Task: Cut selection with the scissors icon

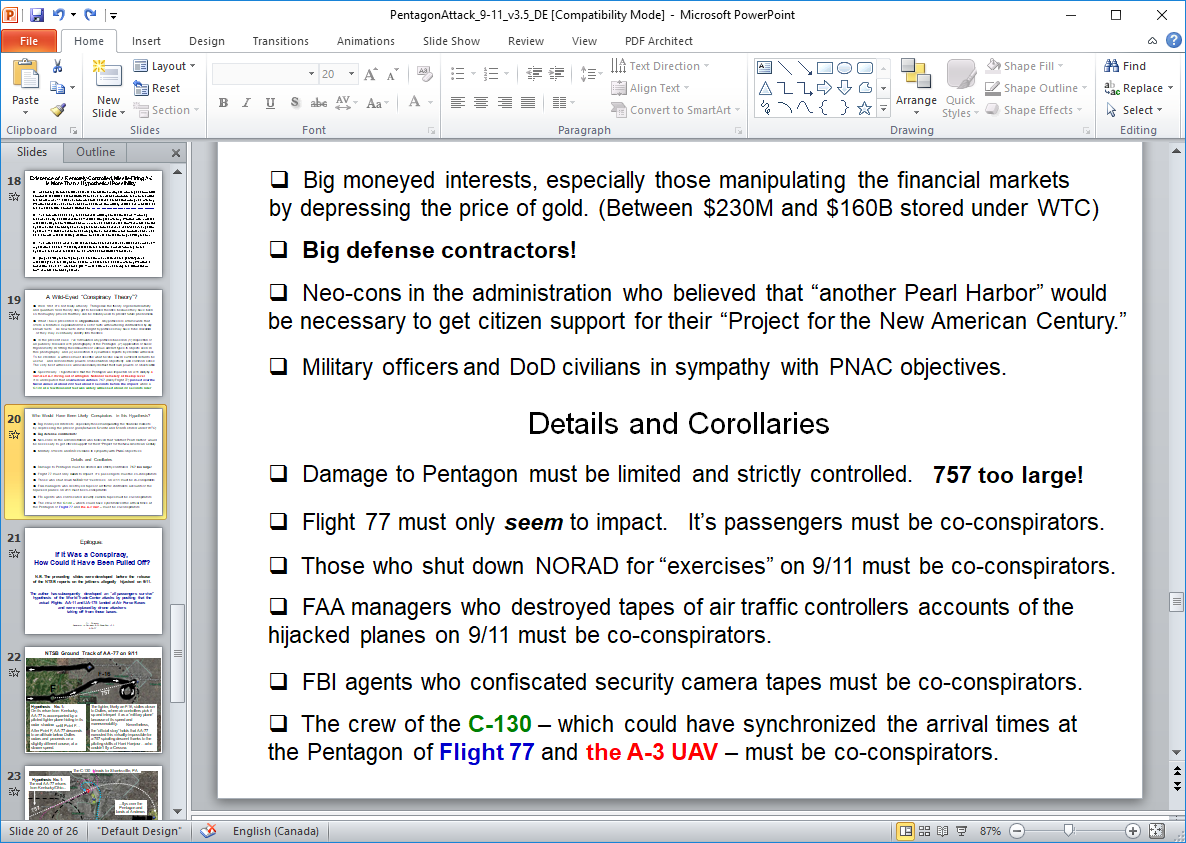Action: pyautogui.click(x=57, y=67)
